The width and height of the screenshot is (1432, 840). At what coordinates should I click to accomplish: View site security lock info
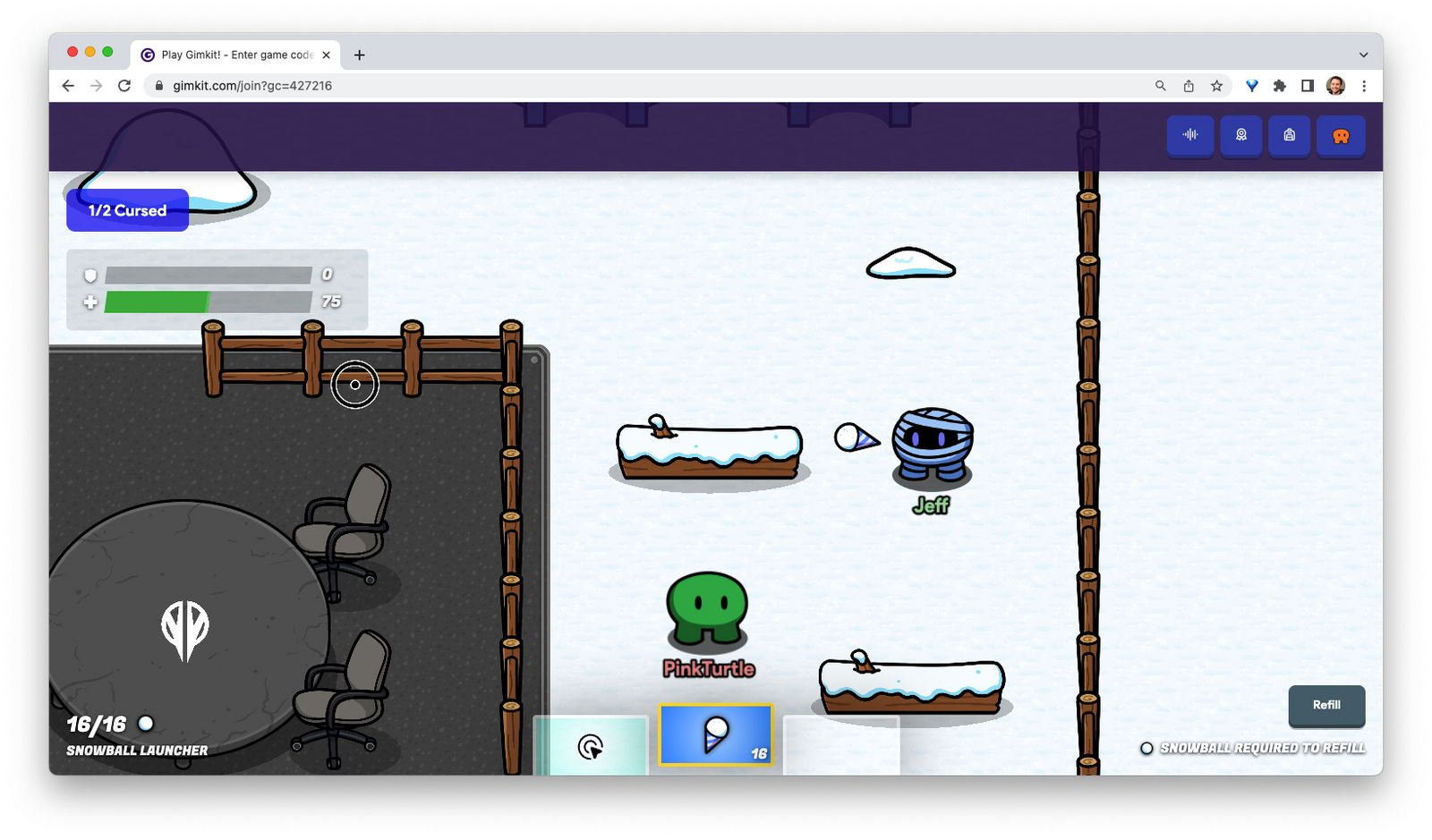[159, 86]
